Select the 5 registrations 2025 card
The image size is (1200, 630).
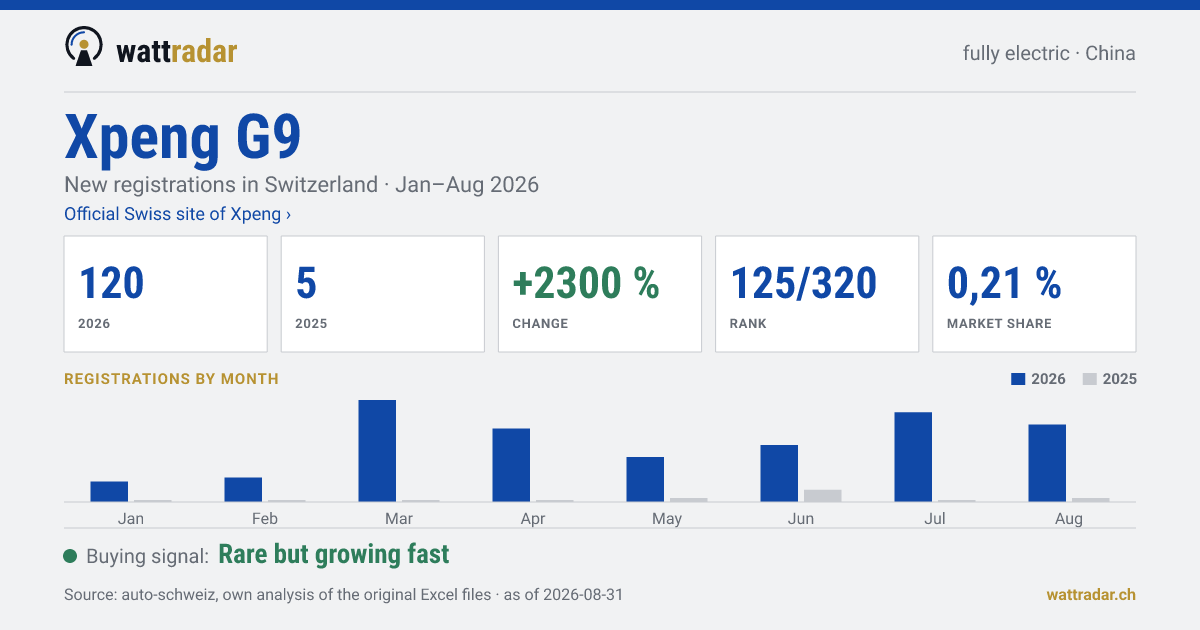click(x=383, y=294)
